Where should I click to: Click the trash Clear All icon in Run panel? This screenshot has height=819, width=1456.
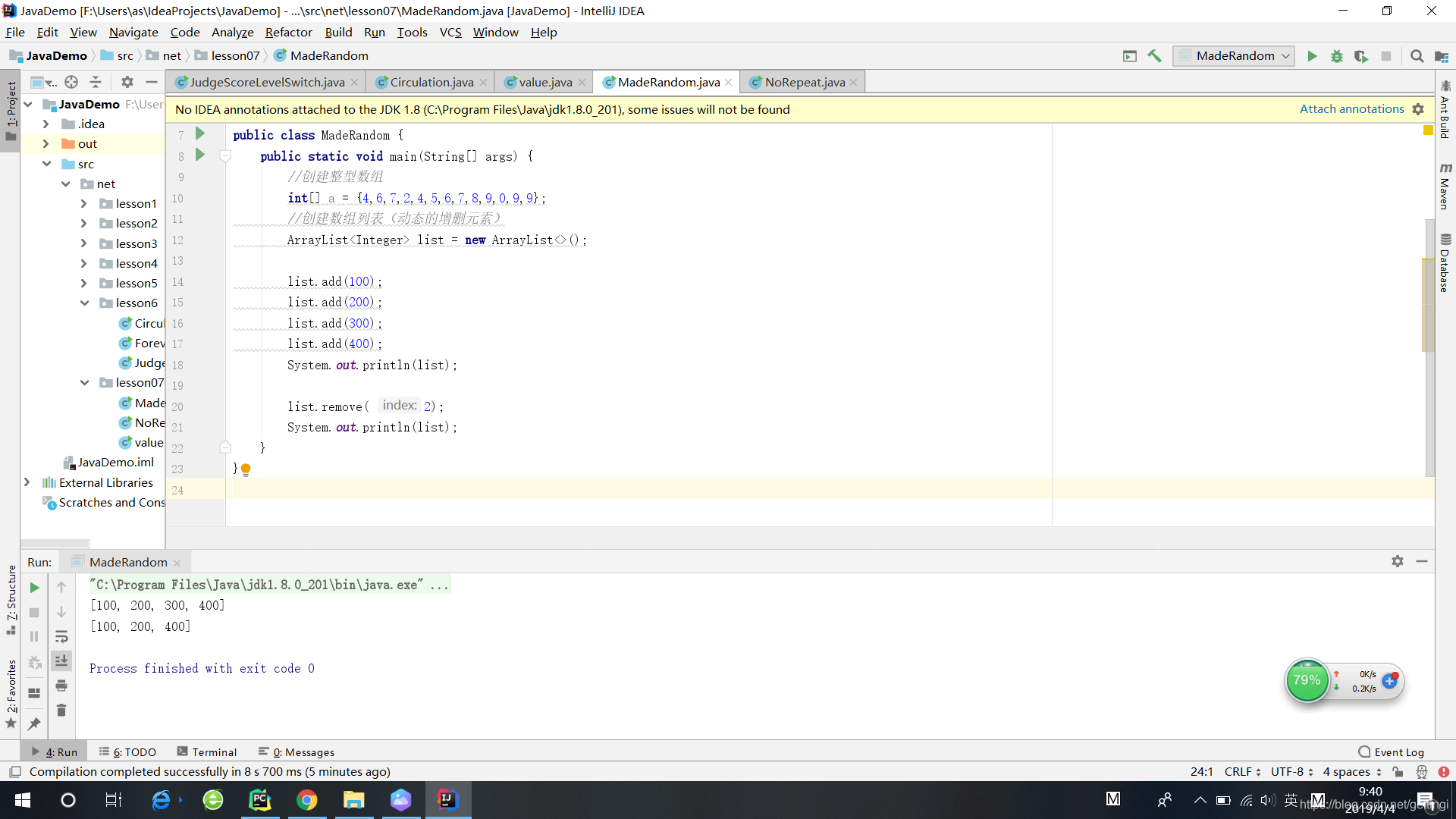[x=61, y=711]
